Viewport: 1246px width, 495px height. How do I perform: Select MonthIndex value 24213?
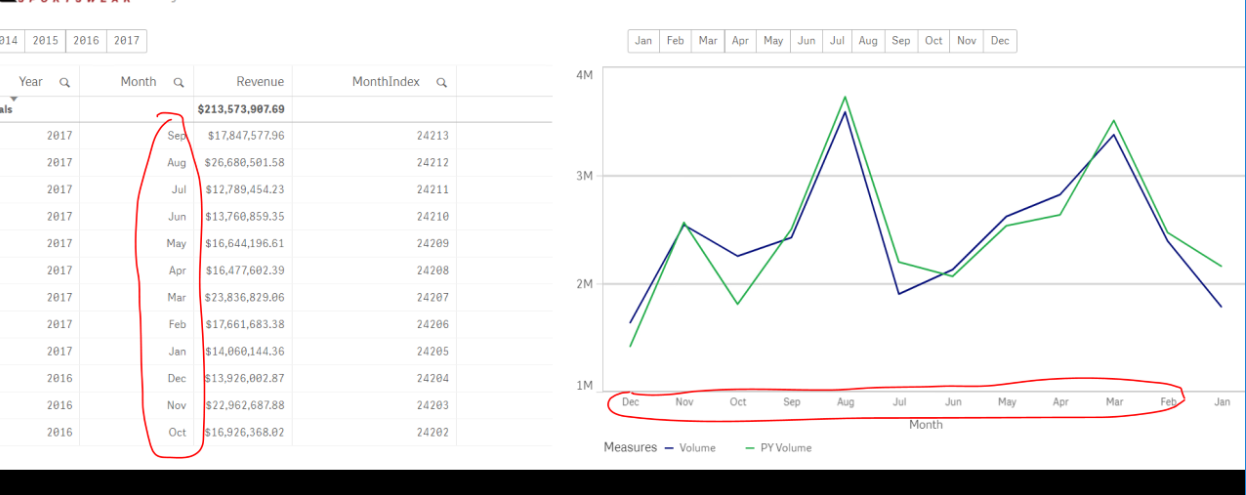(433, 136)
